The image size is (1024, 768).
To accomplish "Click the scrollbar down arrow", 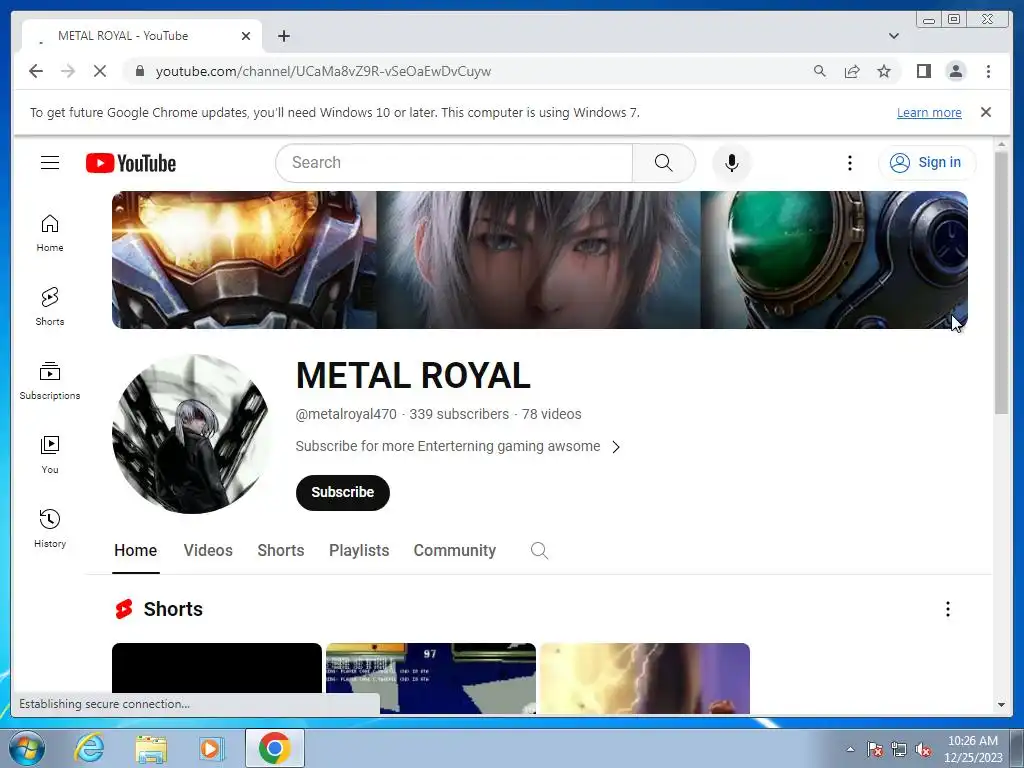I will pyautogui.click(x=1001, y=705).
